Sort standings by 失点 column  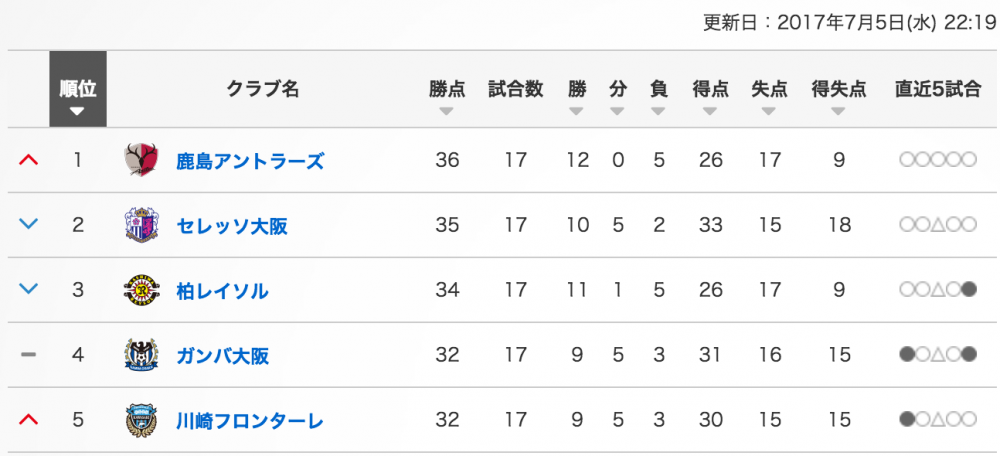[x=769, y=96]
